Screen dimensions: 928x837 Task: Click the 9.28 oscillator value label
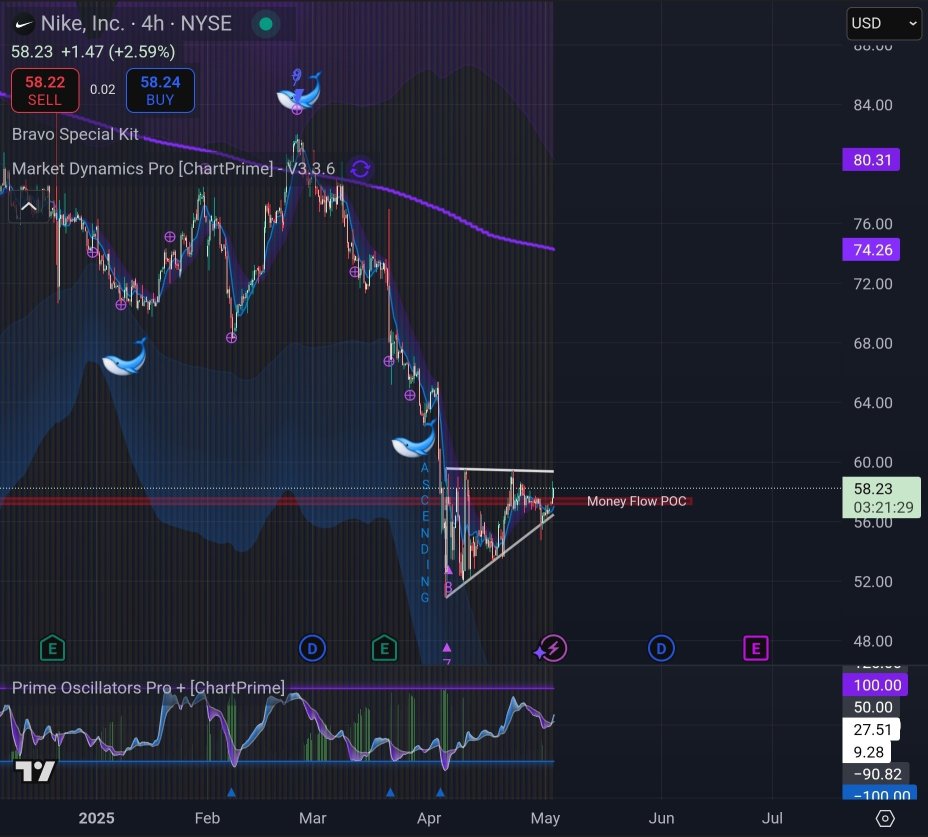(868, 752)
